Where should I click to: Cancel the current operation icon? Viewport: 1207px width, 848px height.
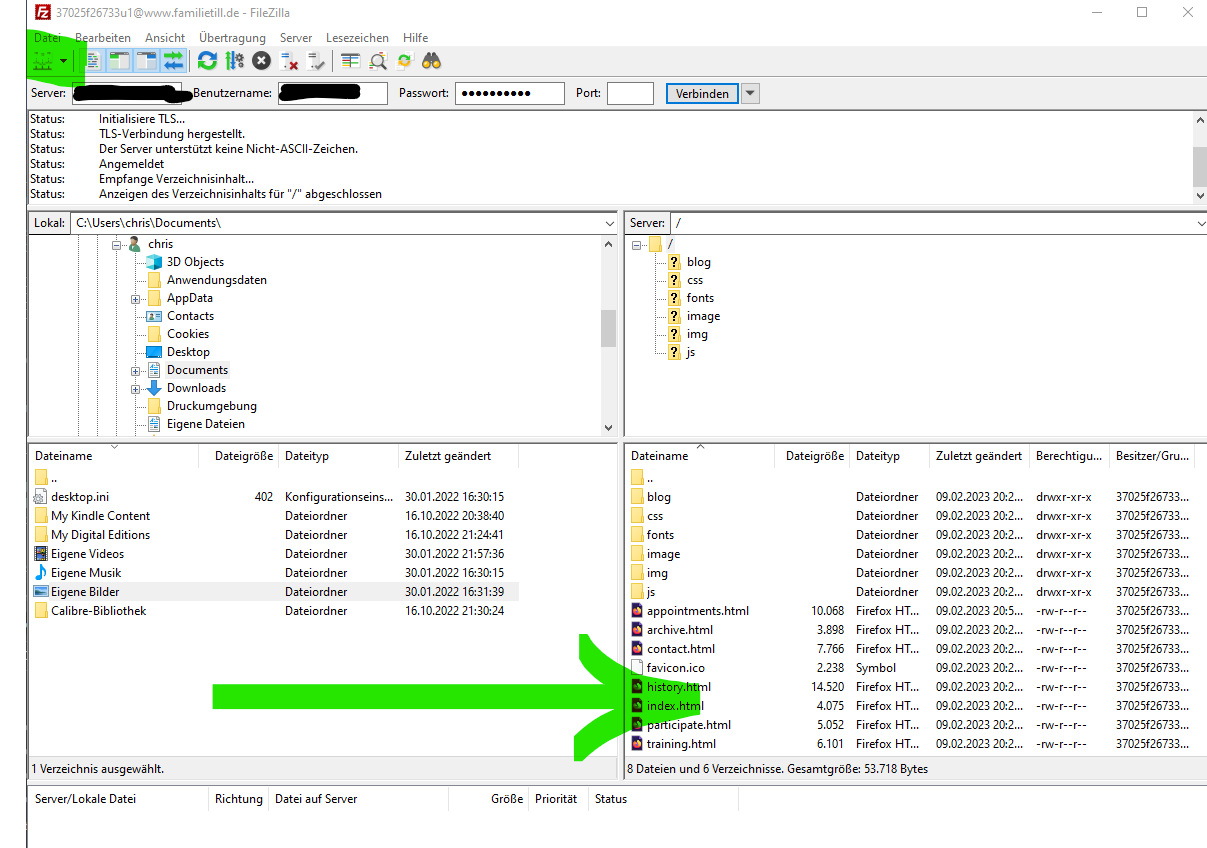point(261,61)
